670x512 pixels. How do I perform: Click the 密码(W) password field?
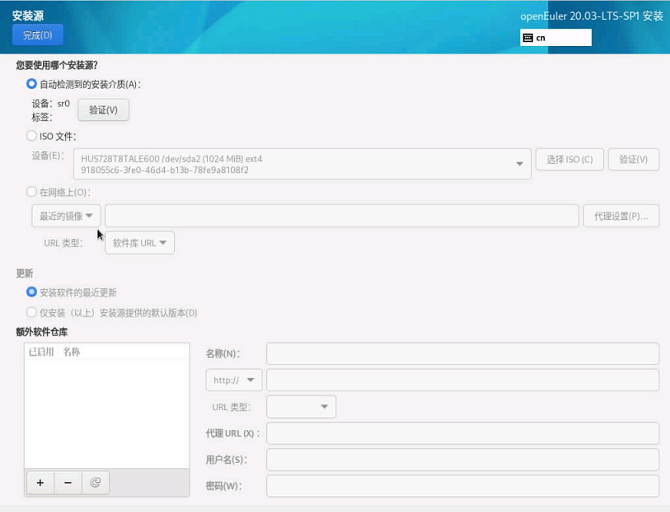click(x=462, y=486)
